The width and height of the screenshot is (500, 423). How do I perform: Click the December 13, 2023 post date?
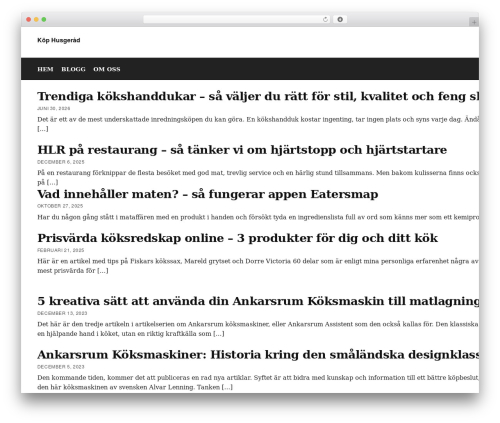(x=62, y=313)
